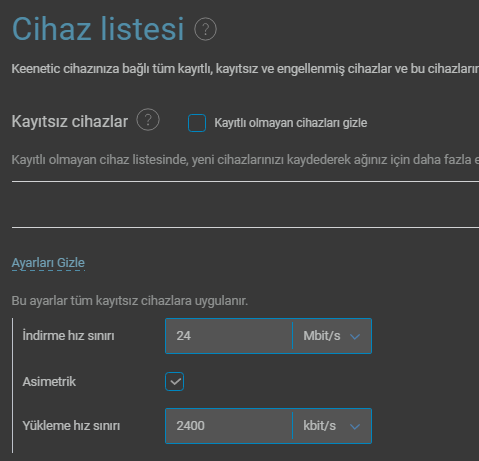Click the chevron arrow in the kbit/s selector

click(355, 426)
